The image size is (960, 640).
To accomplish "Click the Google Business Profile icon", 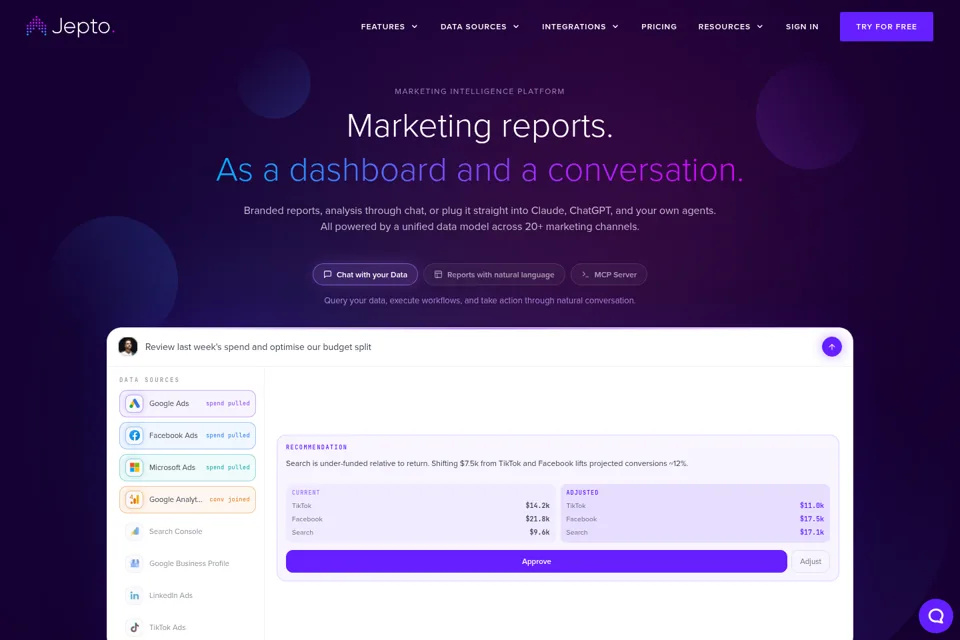I will [x=134, y=563].
